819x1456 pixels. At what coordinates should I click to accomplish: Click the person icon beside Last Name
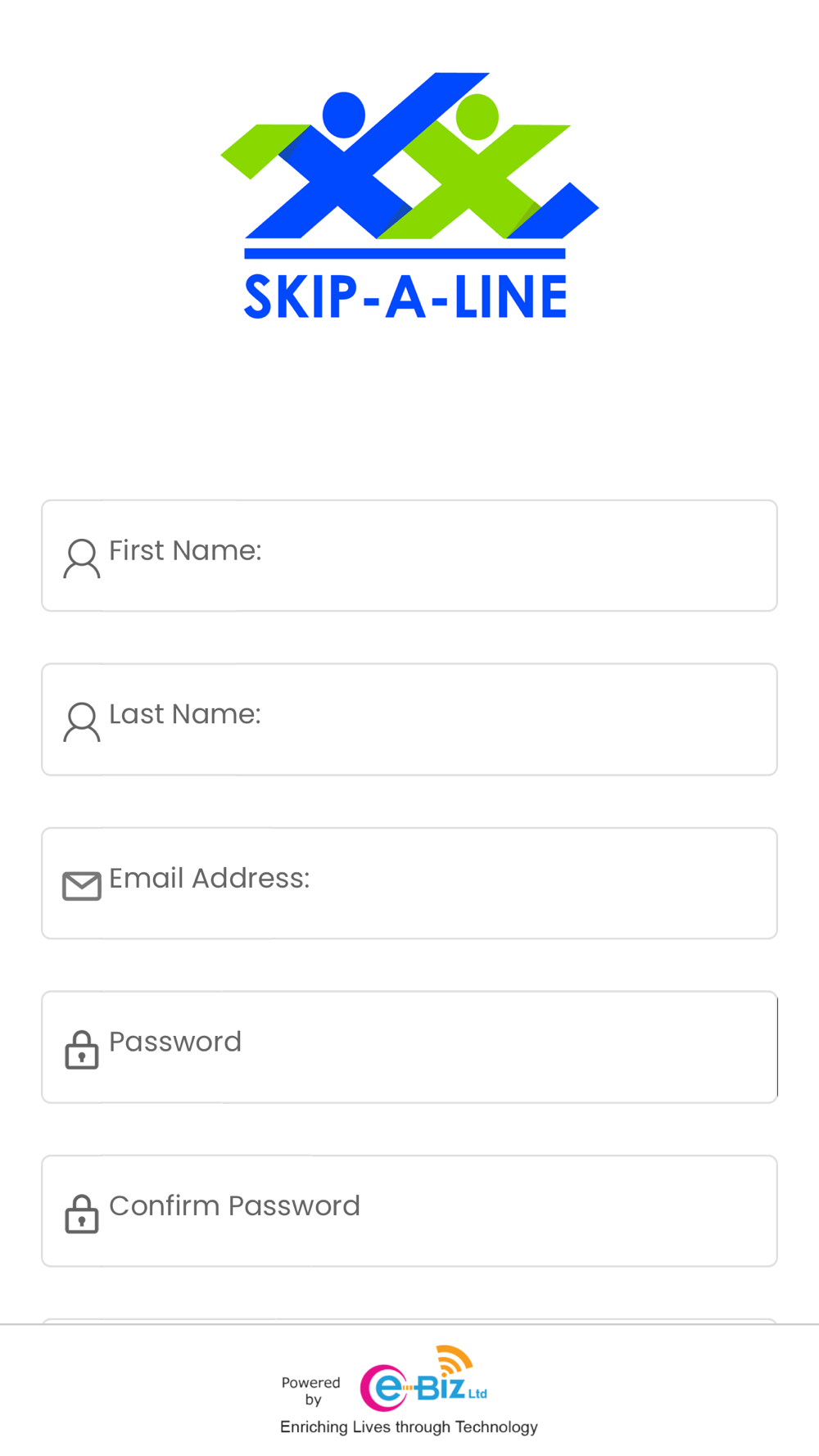(x=82, y=722)
